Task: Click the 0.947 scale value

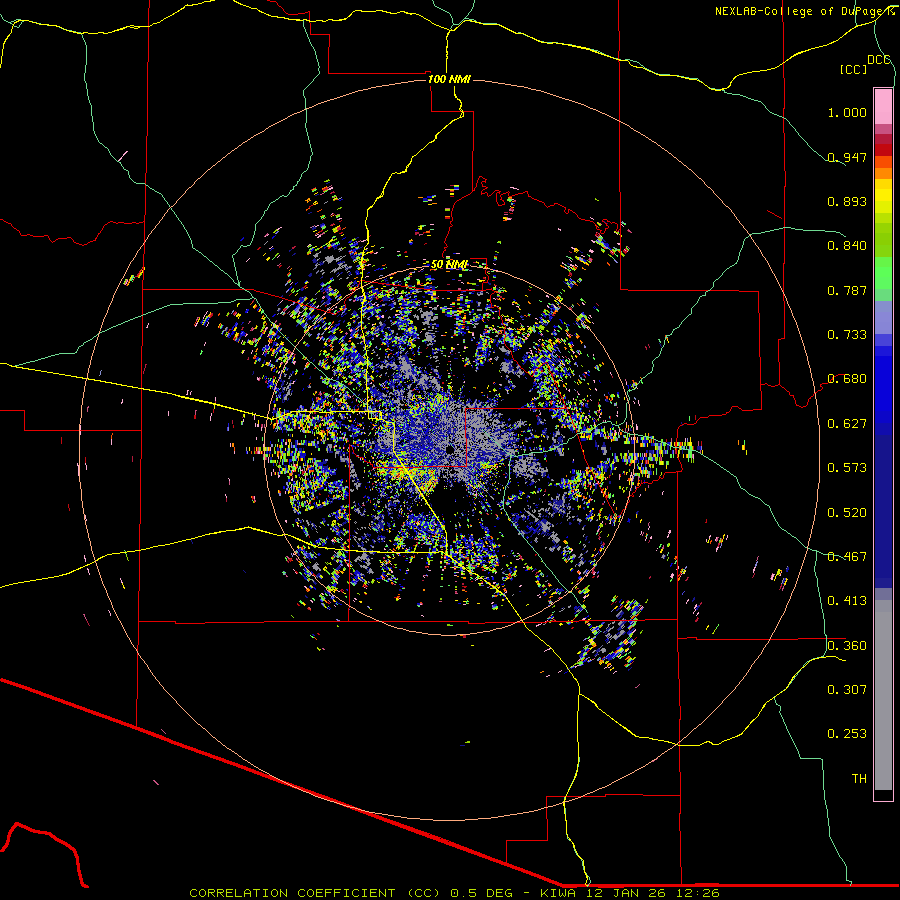Action: [x=847, y=157]
